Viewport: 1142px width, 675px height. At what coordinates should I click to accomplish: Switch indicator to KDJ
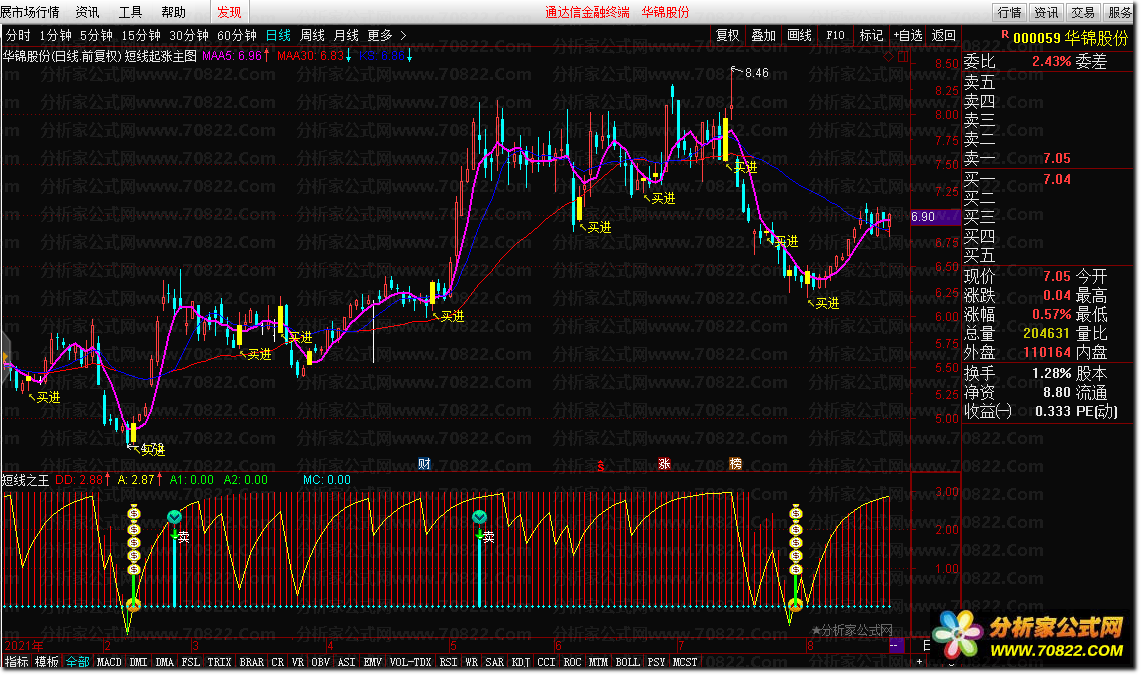point(521,662)
